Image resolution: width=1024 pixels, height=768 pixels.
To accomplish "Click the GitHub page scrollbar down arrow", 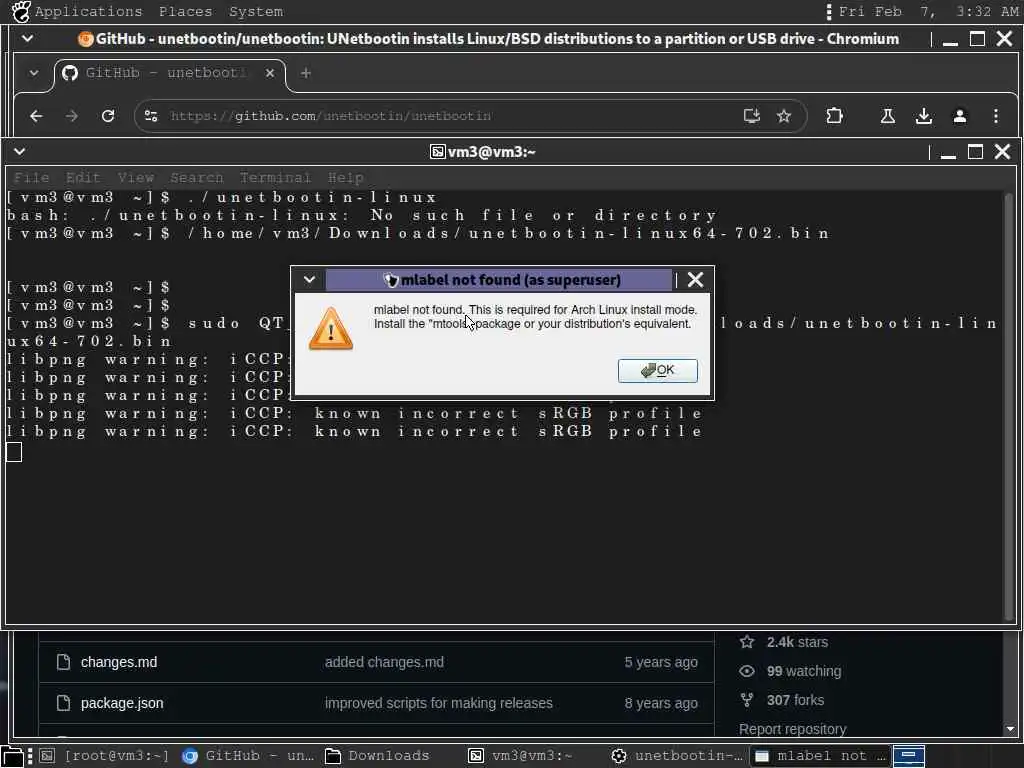I will click(1010, 729).
